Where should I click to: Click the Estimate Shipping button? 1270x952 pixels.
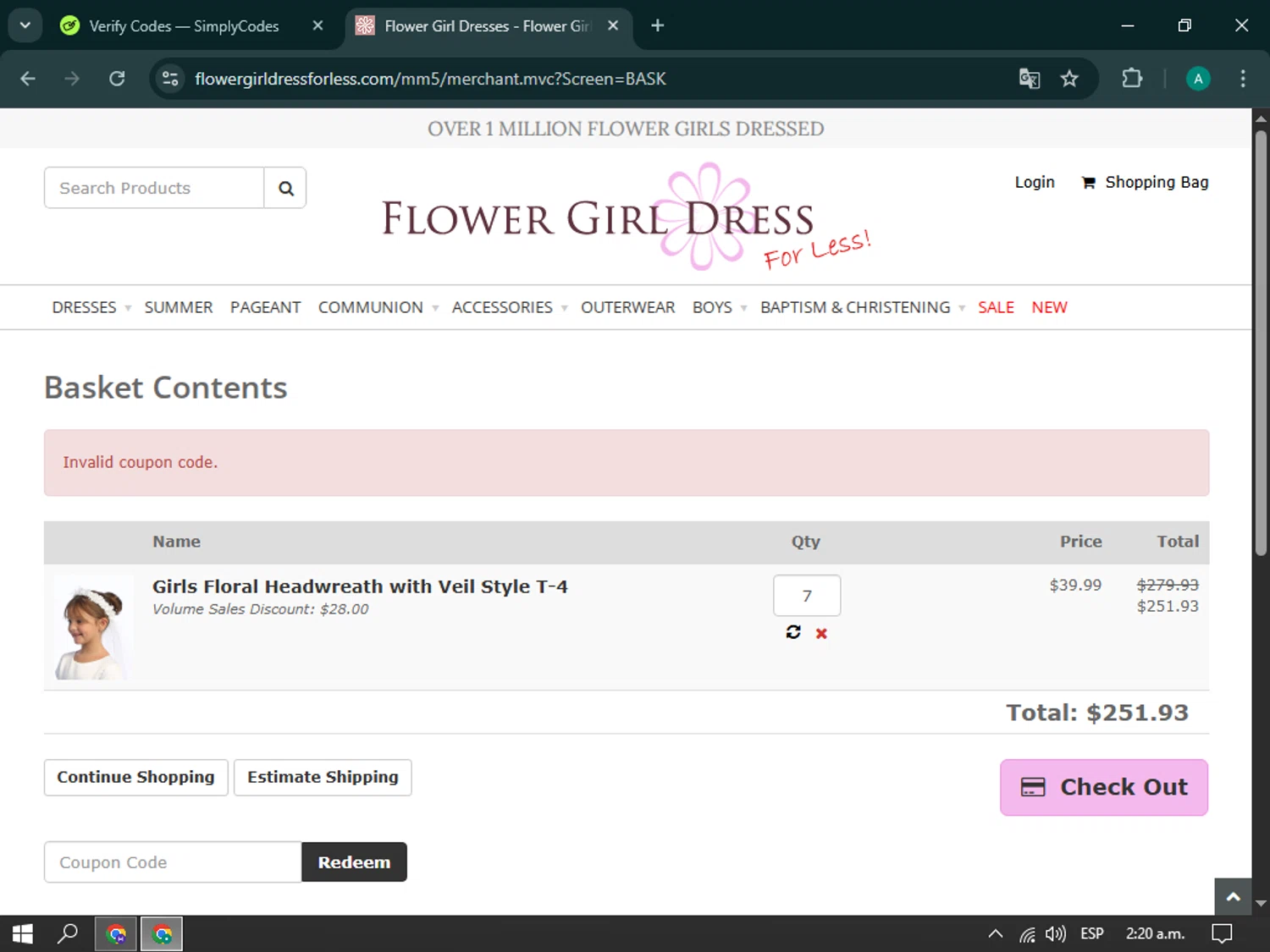(323, 778)
